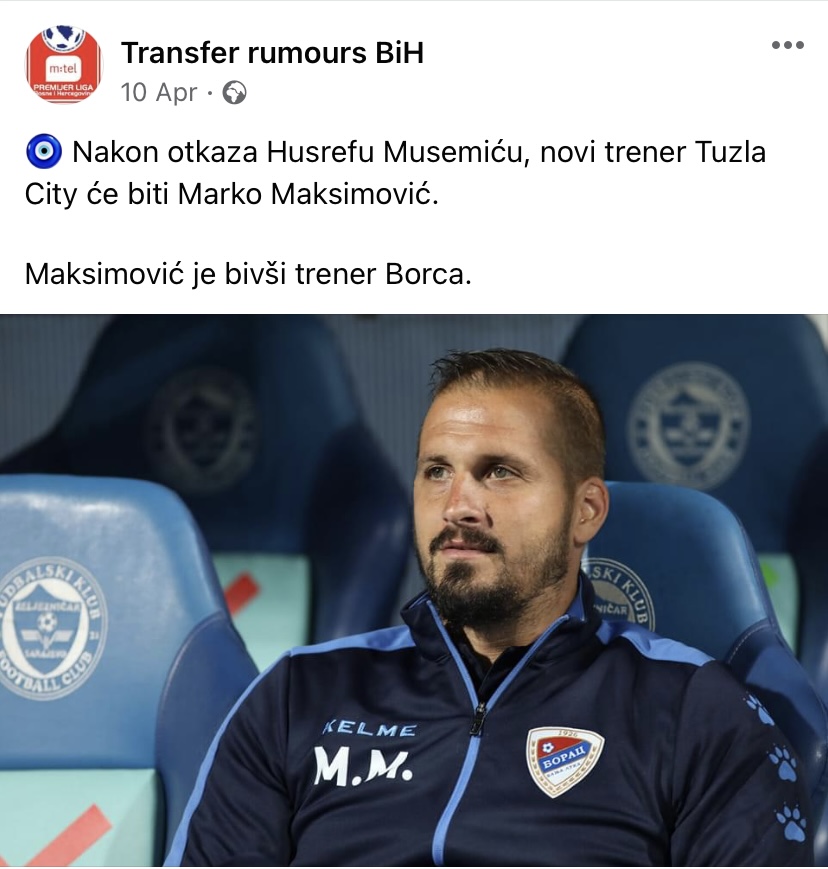The image size is (828, 869).
Task: Click the 10 Apr post timestamp
Action: (159, 93)
